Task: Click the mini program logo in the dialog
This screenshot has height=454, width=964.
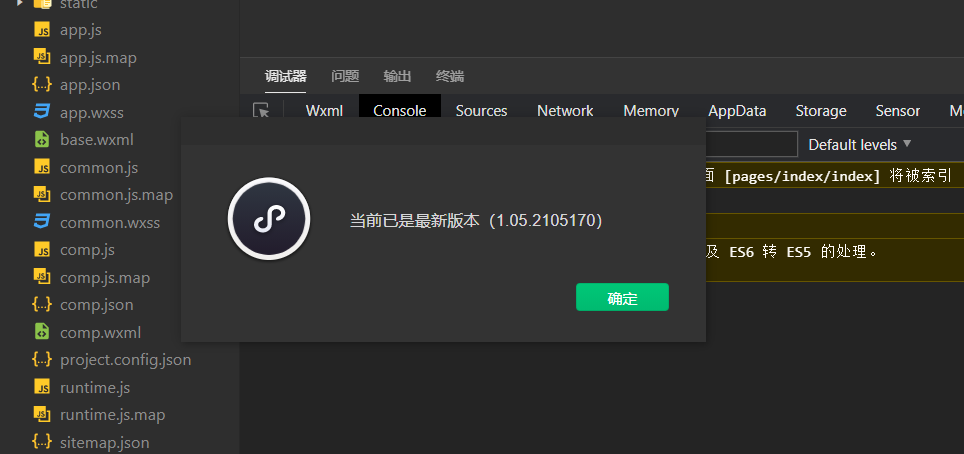Action: [x=269, y=219]
